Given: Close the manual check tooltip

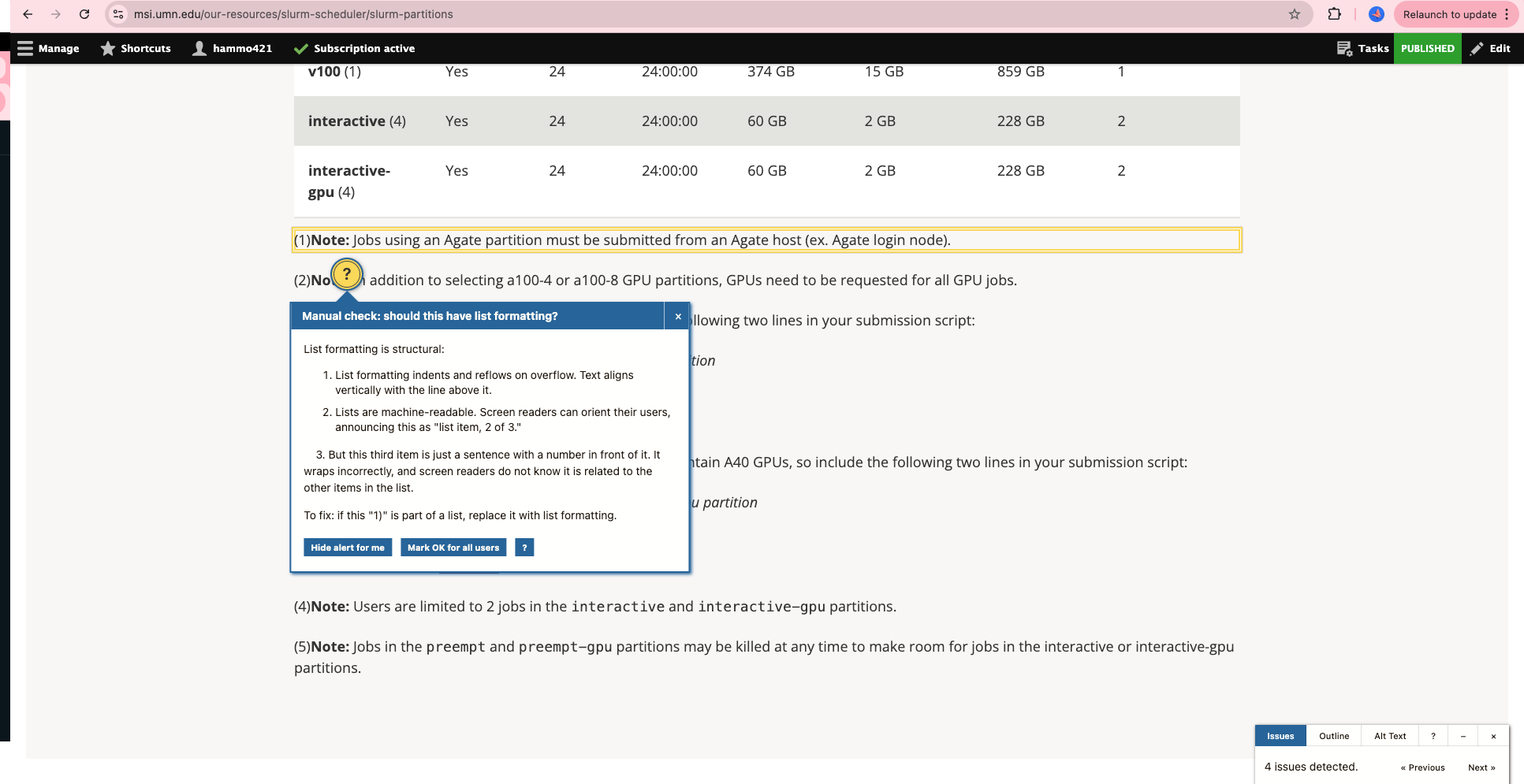Looking at the screenshot, I should tap(677, 316).
